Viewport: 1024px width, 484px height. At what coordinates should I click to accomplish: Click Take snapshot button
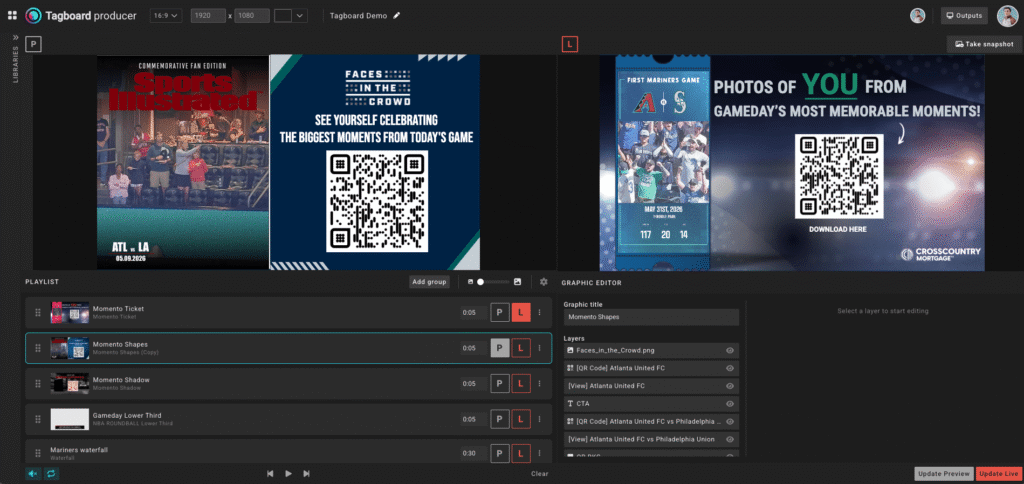tap(983, 44)
